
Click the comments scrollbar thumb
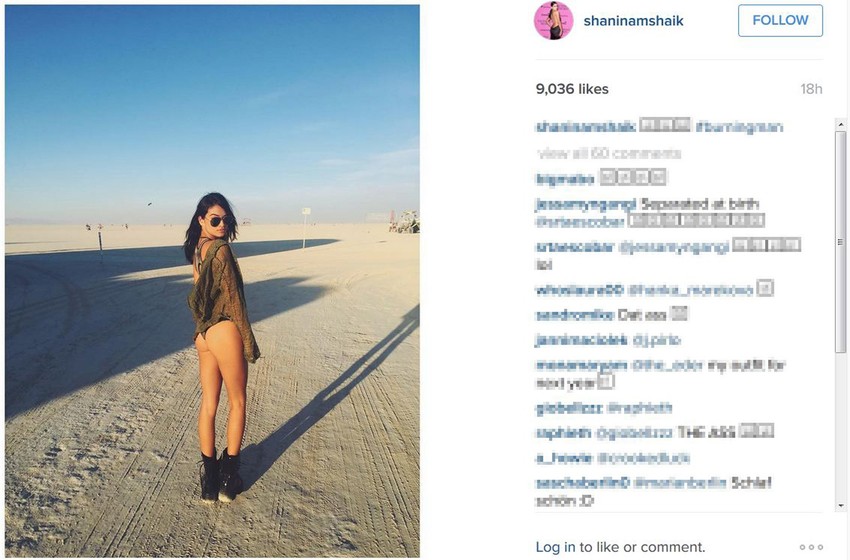point(841,241)
